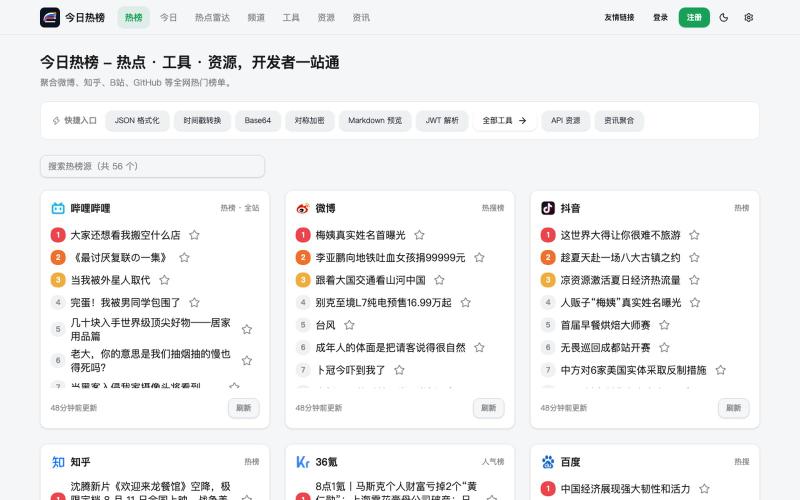Click the 登录 link
This screenshot has width=800, height=500.
(x=660, y=17)
